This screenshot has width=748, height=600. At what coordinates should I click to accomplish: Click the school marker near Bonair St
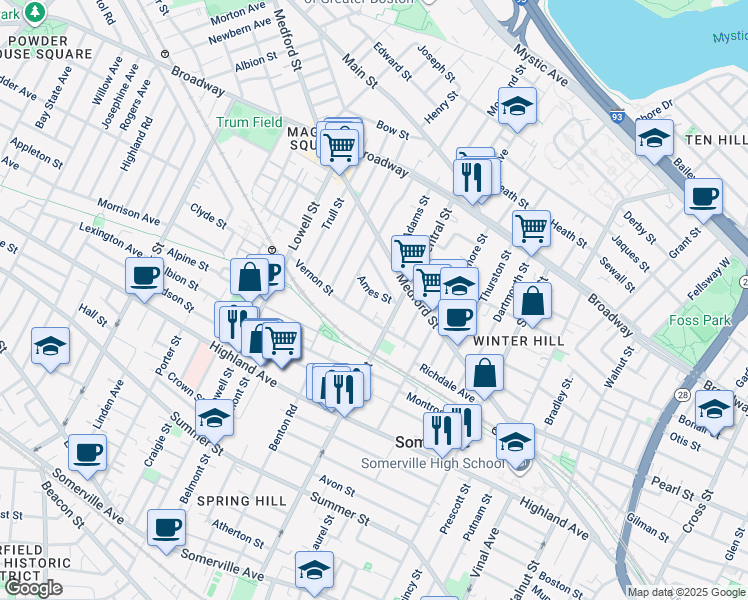click(x=714, y=408)
